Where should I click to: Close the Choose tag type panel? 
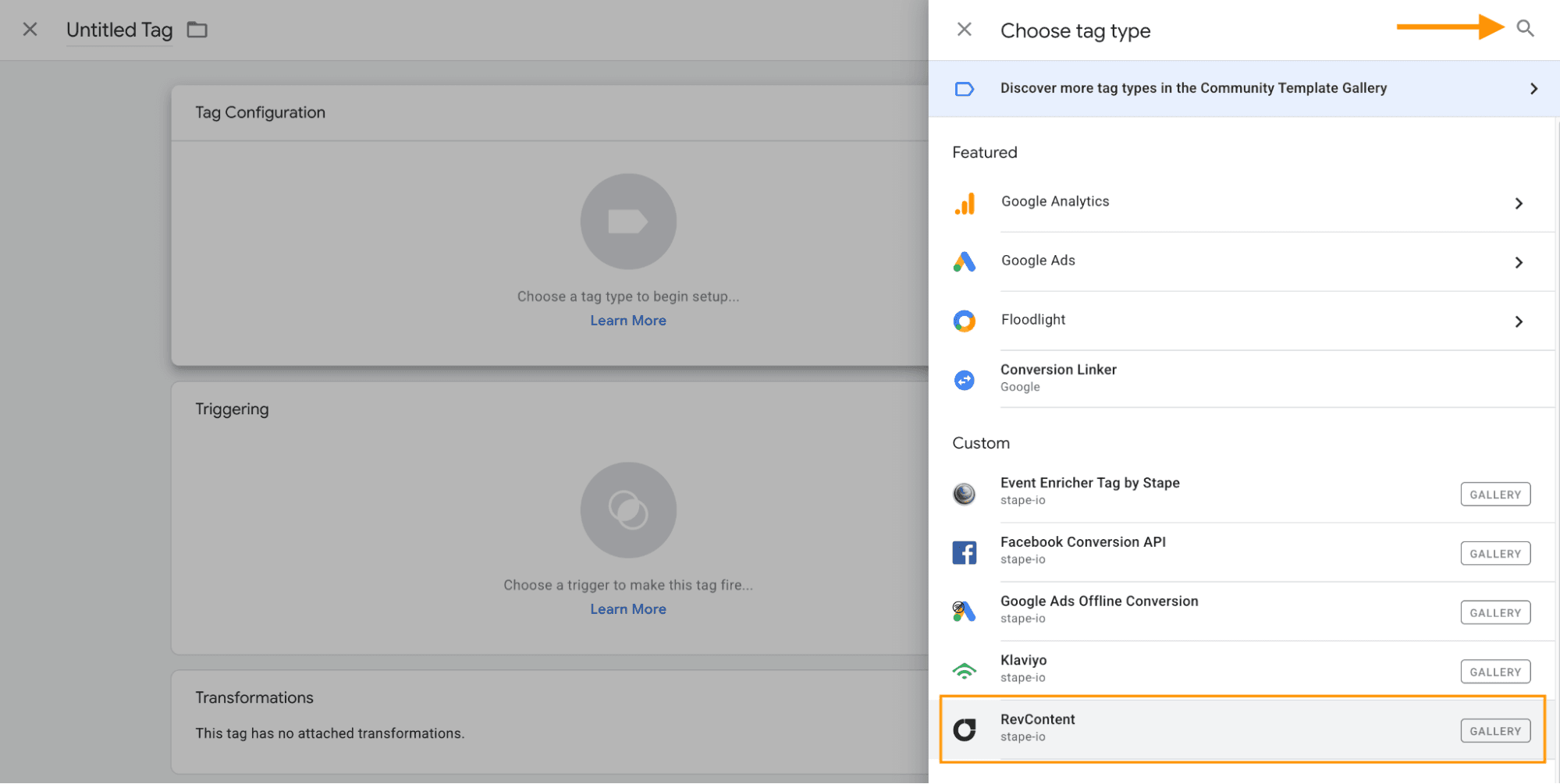click(x=965, y=29)
